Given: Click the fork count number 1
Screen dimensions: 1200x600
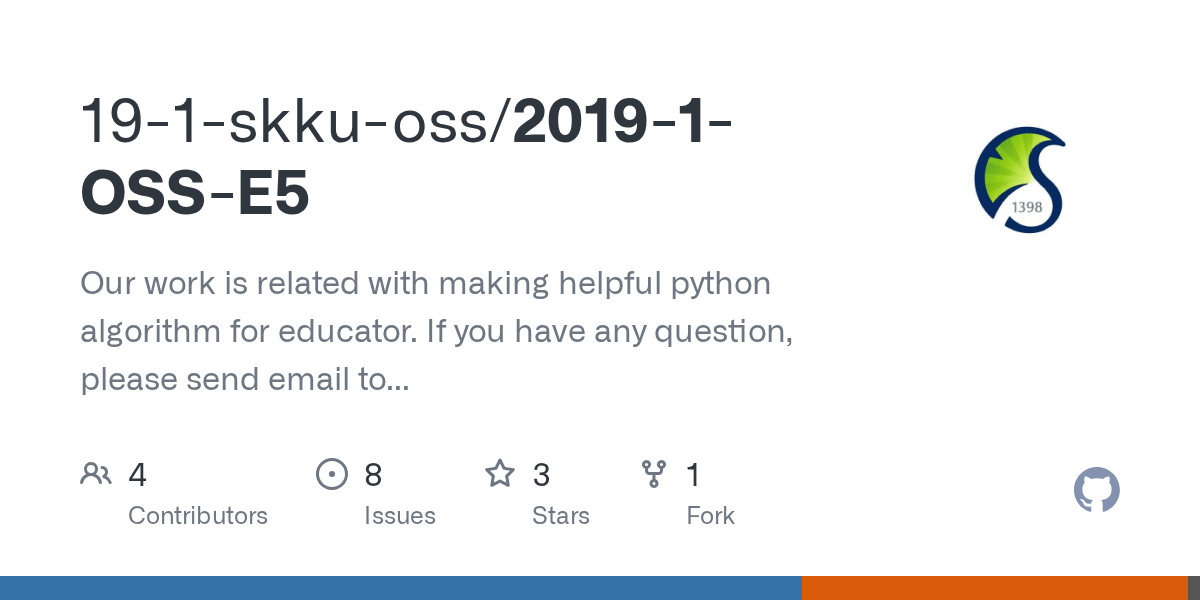Looking at the screenshot, I should [x=693, y=475].
